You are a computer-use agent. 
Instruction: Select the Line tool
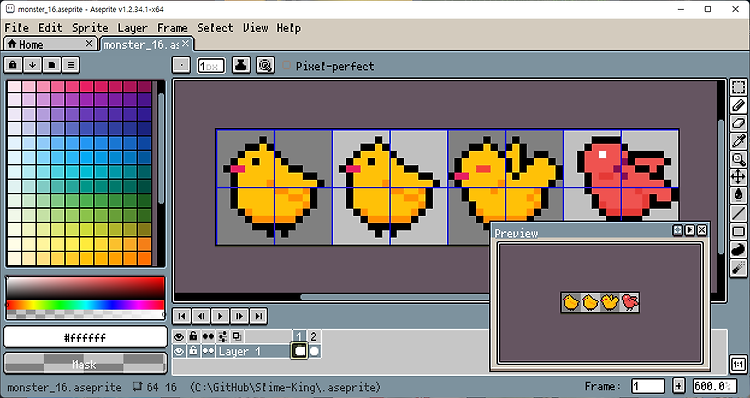739,213
